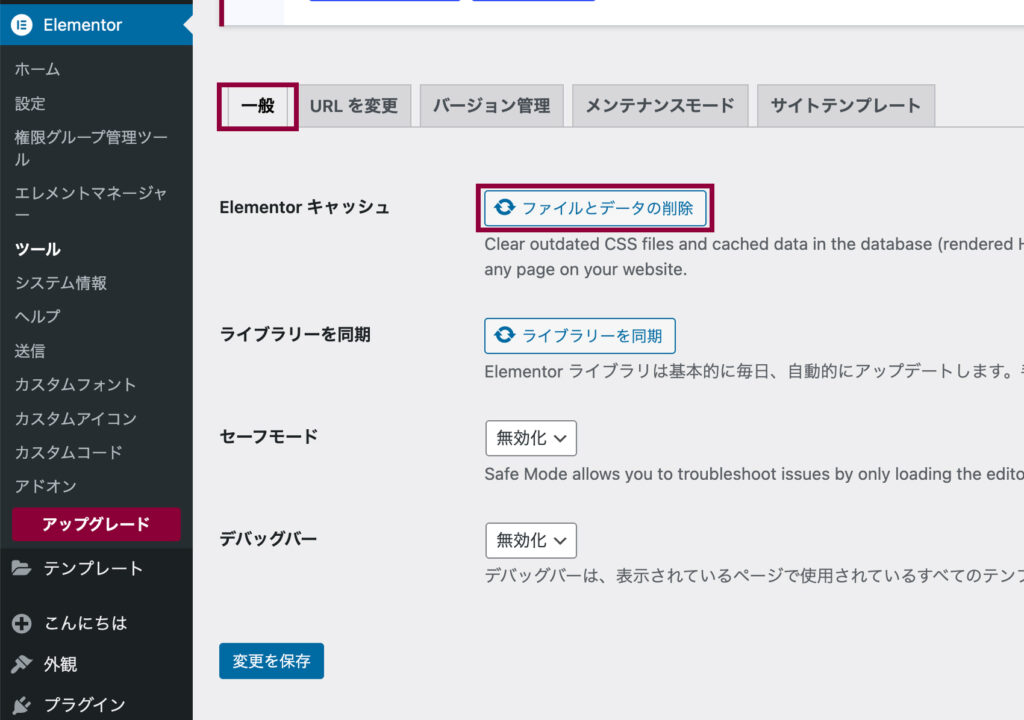The height and width of the screenshot is (720, 1024).
Task: Click the Elementor logo icon in sidebar
Action: (22, 25)
